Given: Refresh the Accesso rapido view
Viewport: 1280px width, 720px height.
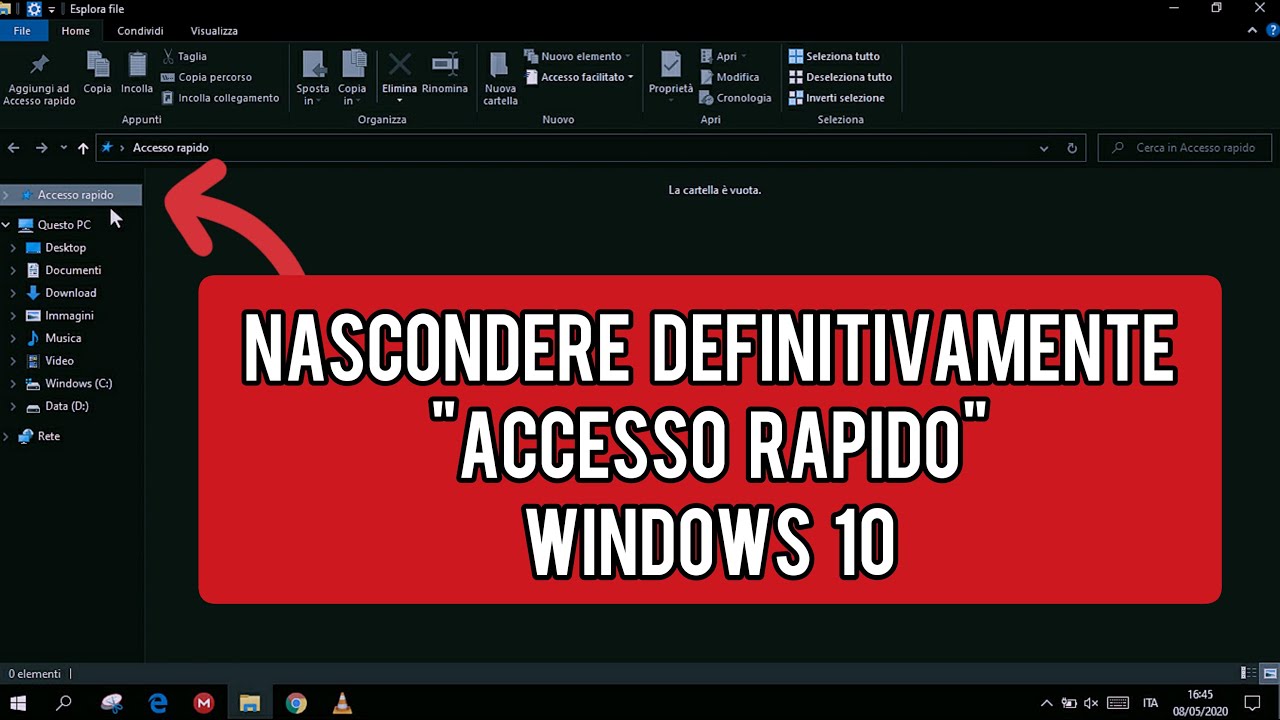Looking at the screenshot, I should pyautogui.click(x=1072, y=148).
